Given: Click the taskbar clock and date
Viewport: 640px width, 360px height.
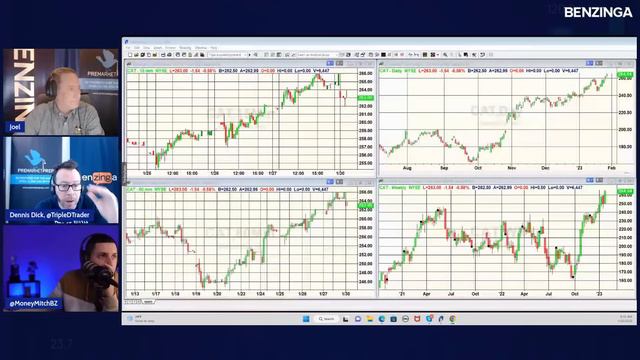Looking at the screenshot, I should coord(626,319).
